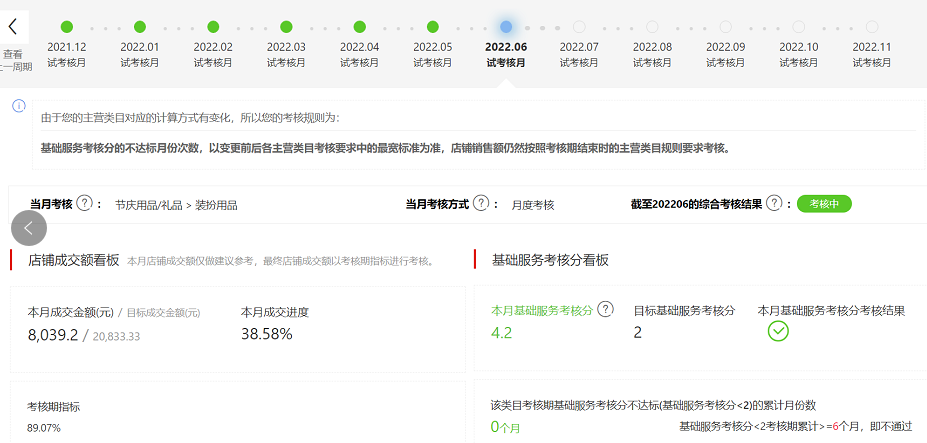The width and height of the screenshot is (927, 443).
Task: Click the green 考核中 status badge
Action: click(x=824, y=204)
